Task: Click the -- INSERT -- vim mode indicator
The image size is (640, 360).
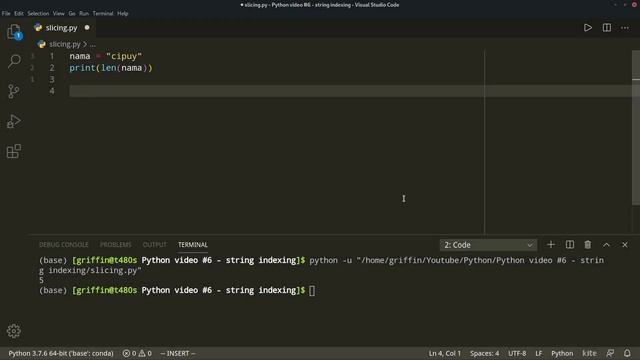Action: (178, 353)
